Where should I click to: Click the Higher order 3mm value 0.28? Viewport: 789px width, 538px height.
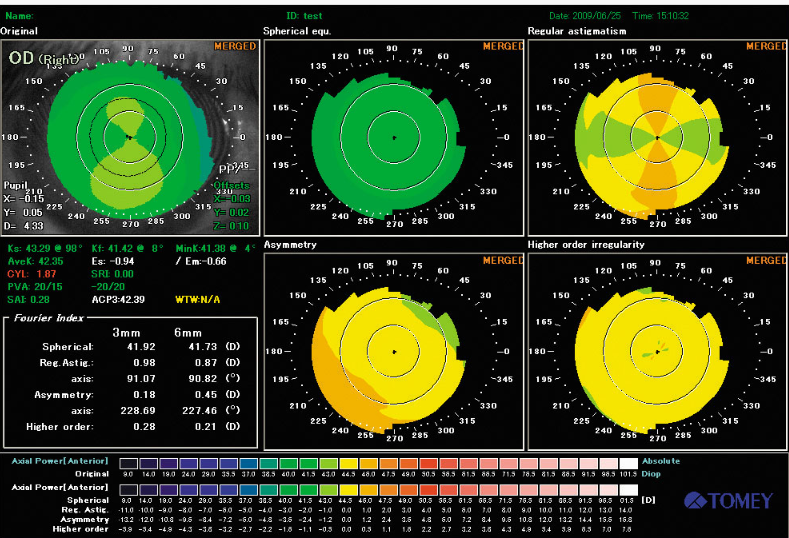click(144, 427)
